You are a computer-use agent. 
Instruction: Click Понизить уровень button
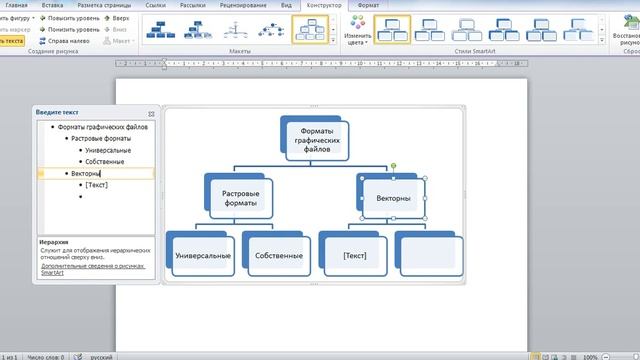point(70,30)
